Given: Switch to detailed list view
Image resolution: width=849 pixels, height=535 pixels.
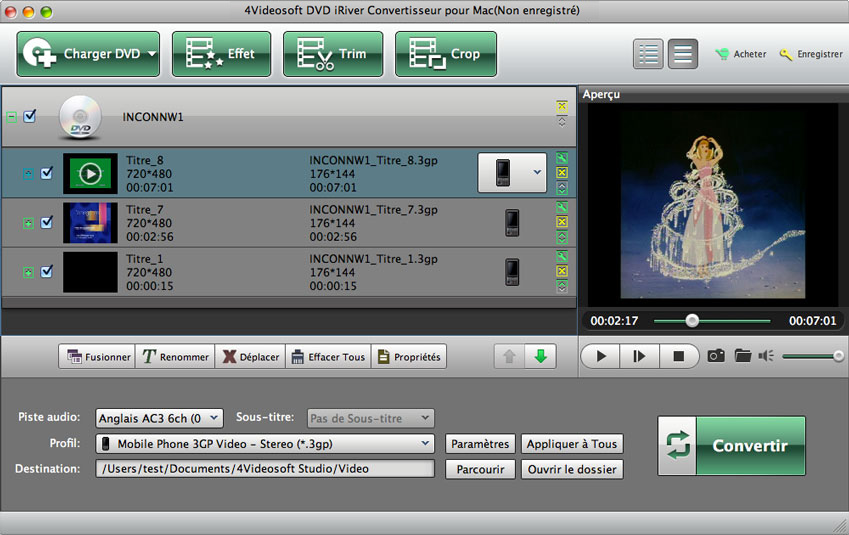Looking at the screenshot, I should [648, 54].
